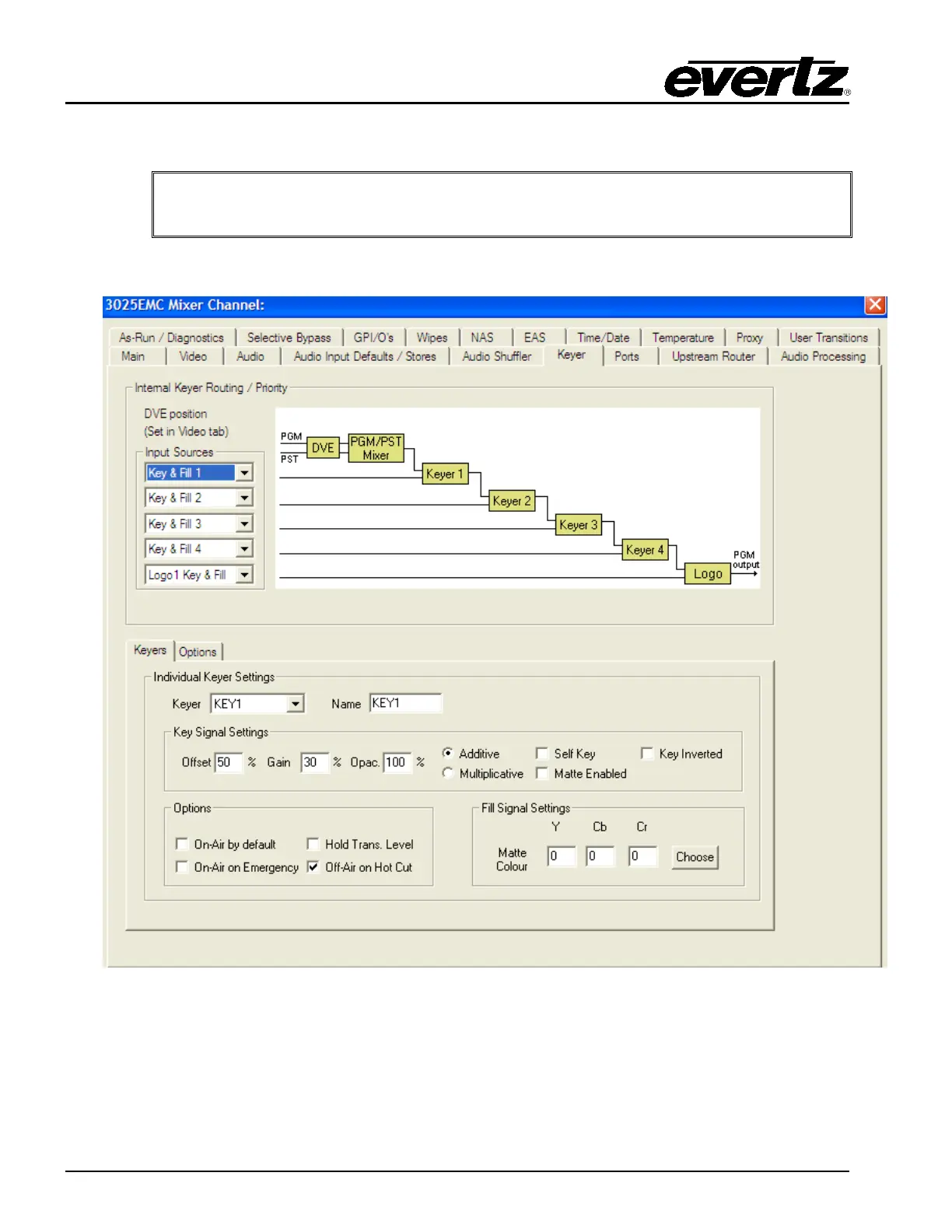Expand the Key & Fill 3 dropdown
Screen dimensions: 952x1232
[244, 524]
